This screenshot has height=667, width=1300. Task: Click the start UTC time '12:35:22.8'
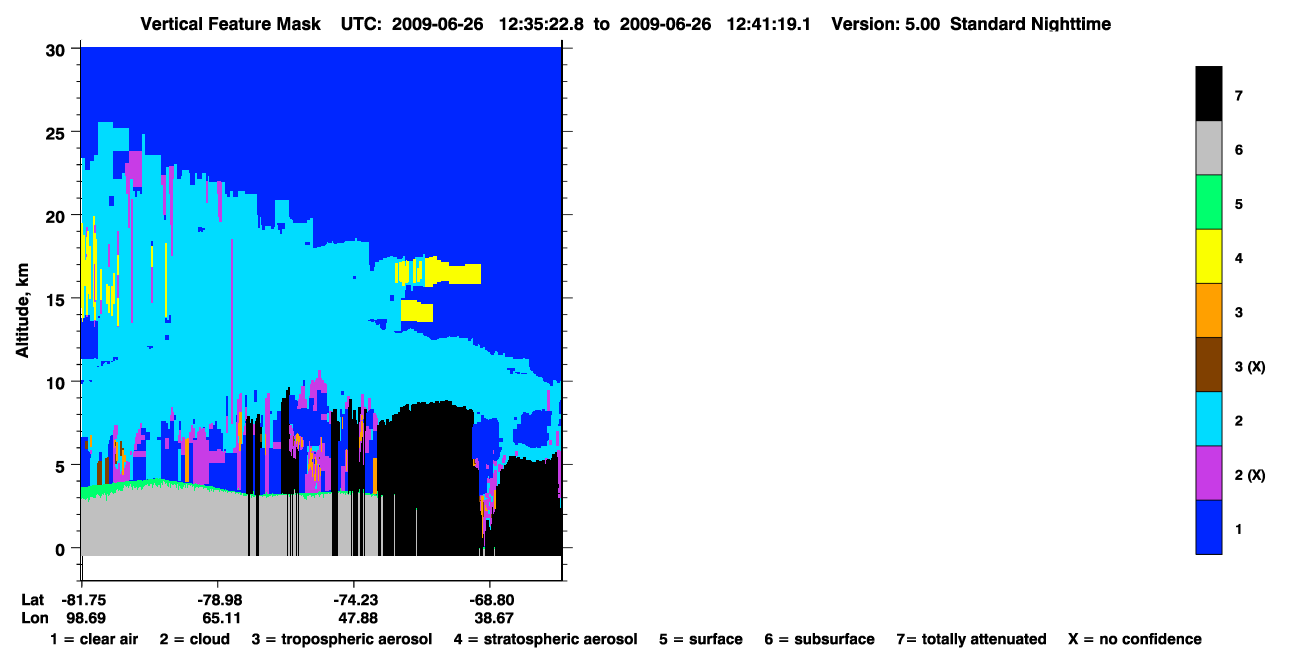pos(541,23)
